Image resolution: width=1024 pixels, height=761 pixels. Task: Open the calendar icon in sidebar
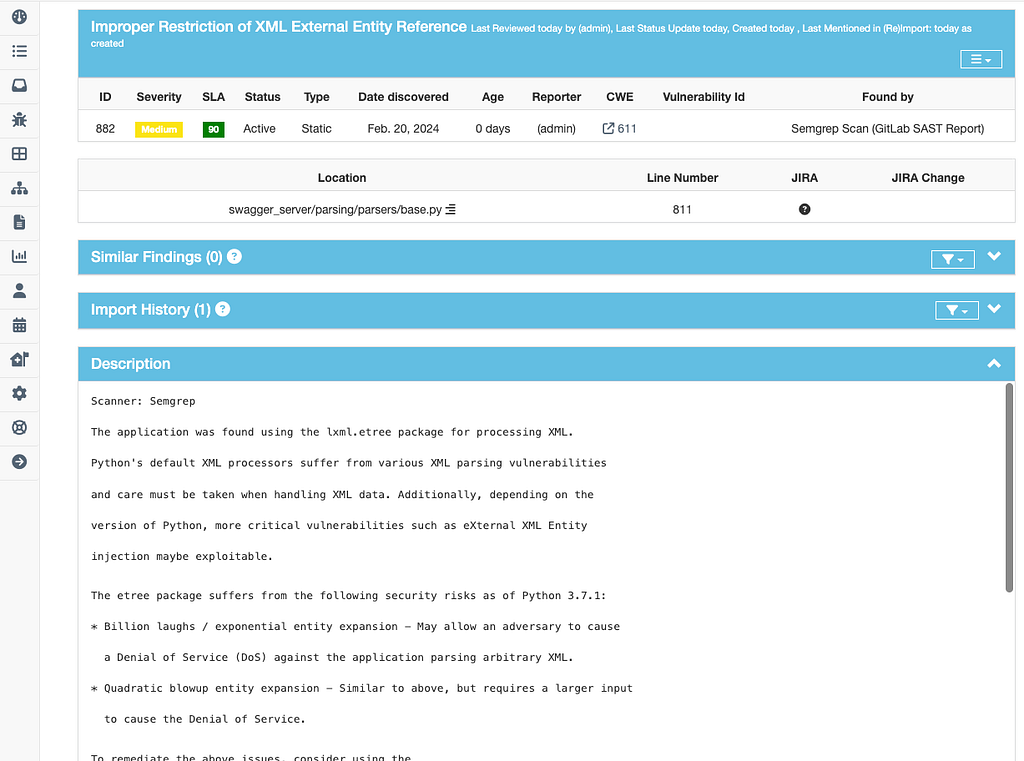tap(20, 325)
